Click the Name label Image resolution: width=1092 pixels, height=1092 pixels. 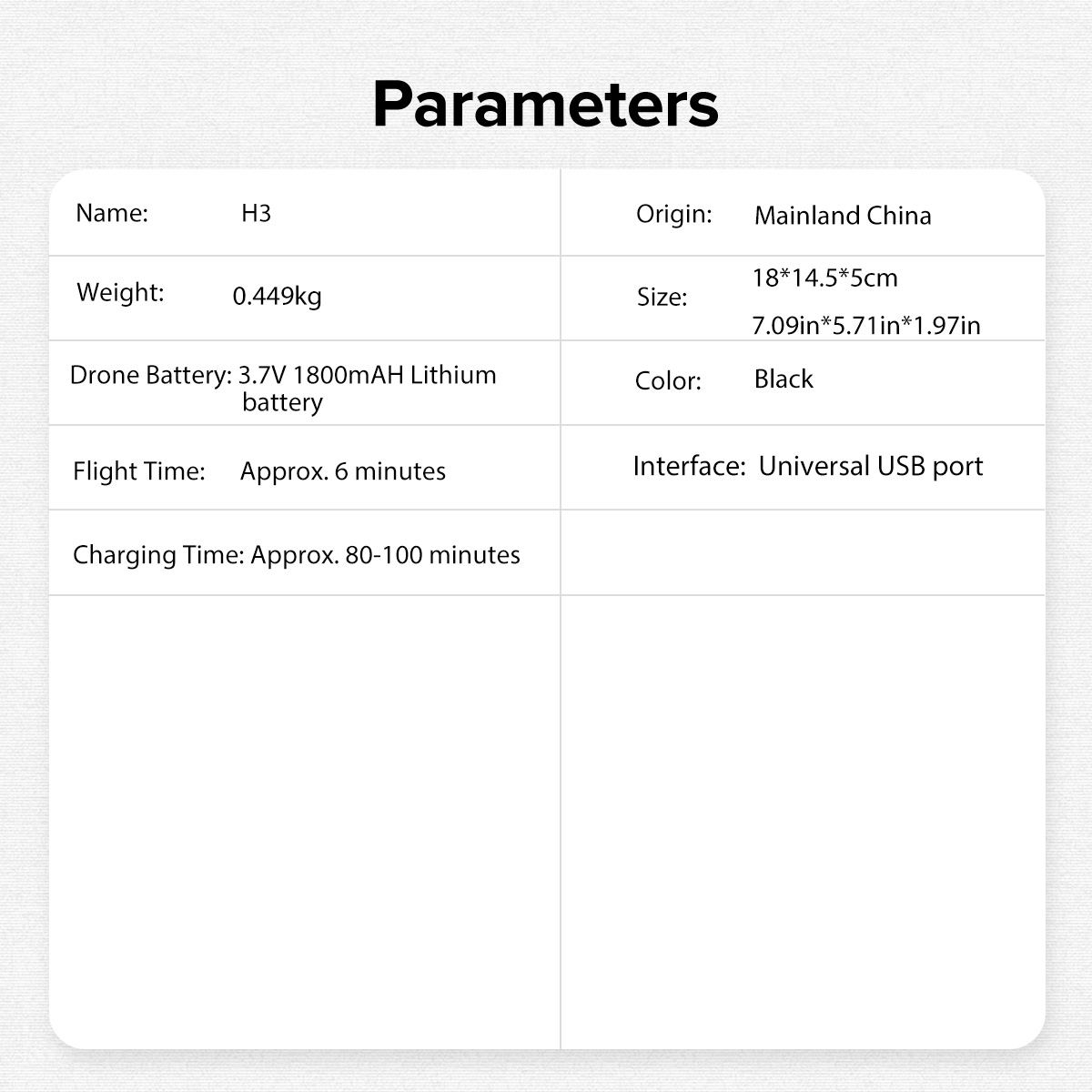(x=111, y=213)
